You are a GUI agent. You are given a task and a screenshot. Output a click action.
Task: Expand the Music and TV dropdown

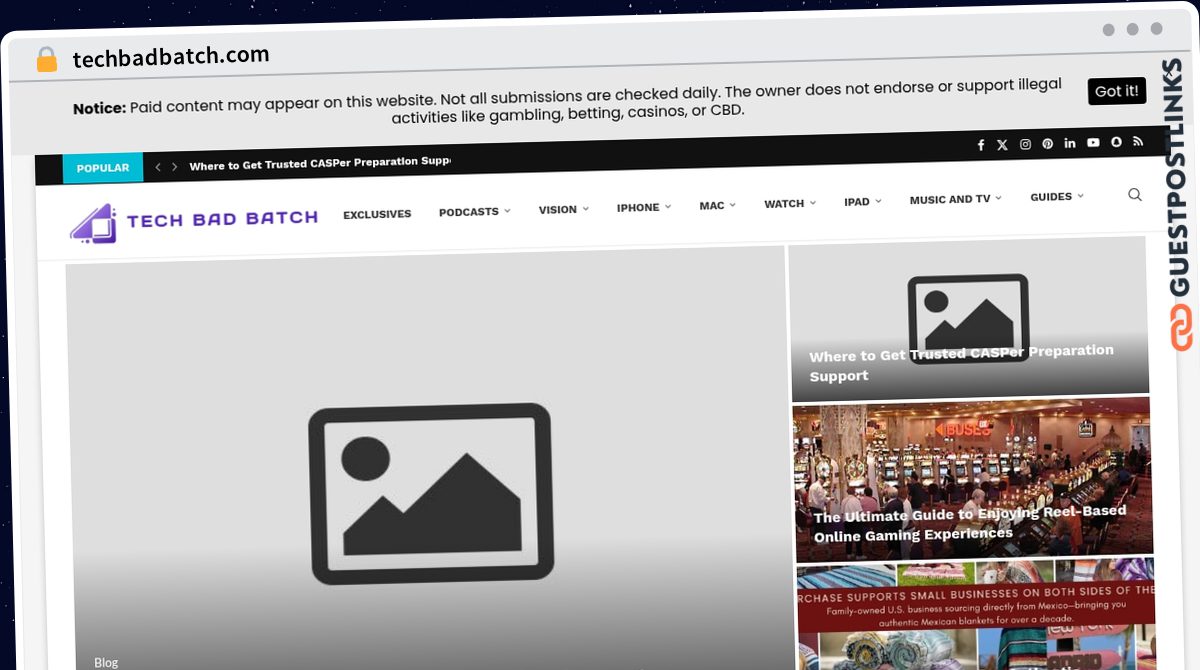tap(955, 199)
